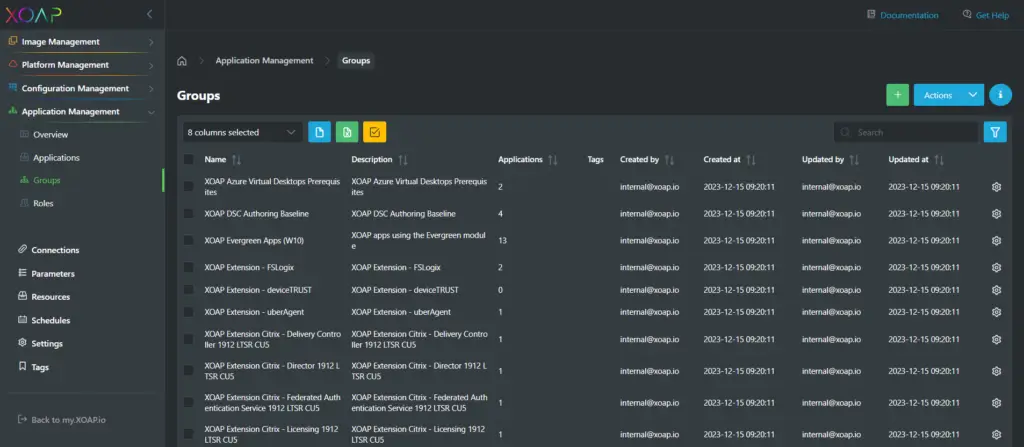
Task: Open settings gear for XOAP DSC Authoring Baseline
Action: point(996,214)
